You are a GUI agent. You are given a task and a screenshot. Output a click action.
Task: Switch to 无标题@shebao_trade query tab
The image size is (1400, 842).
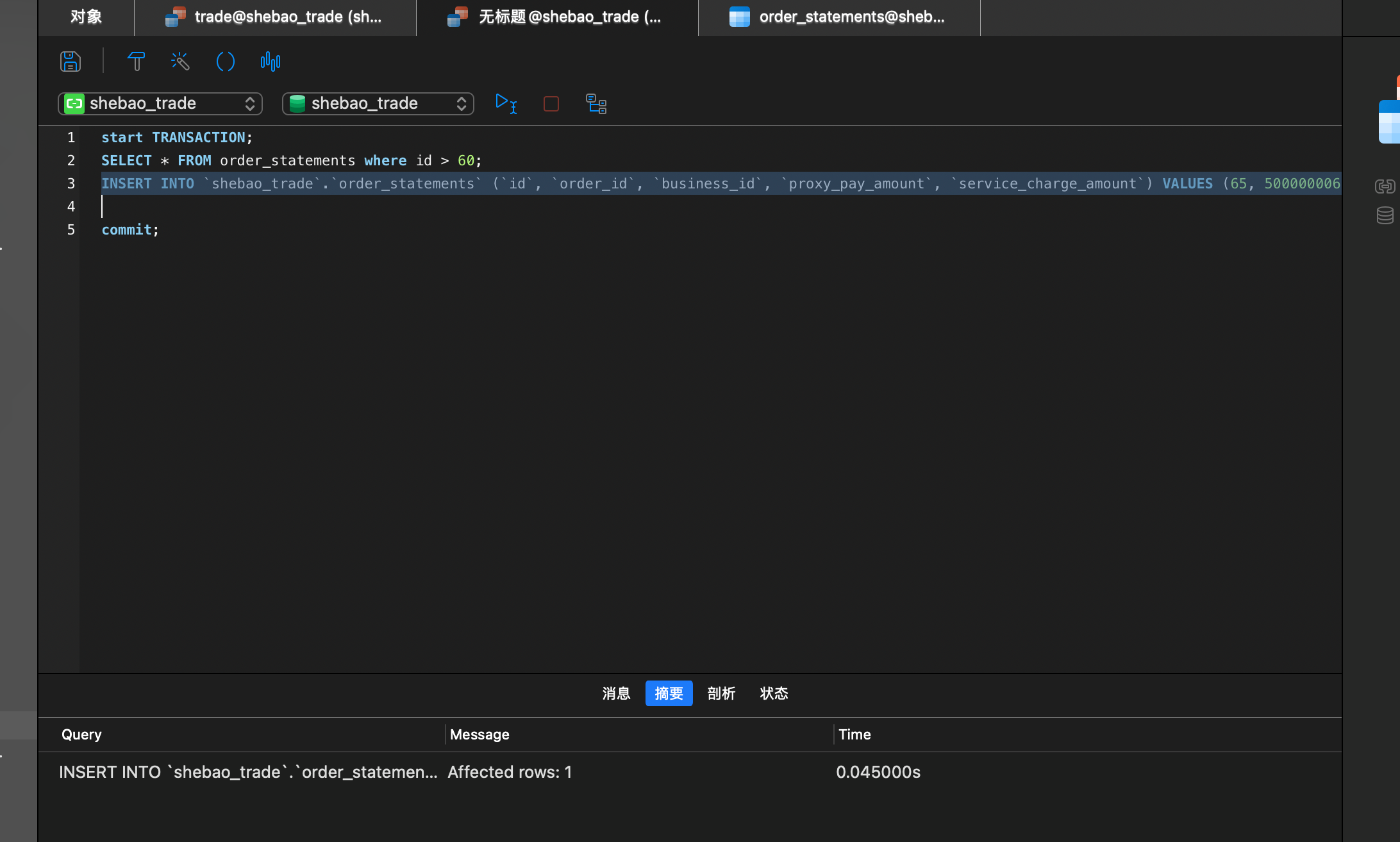(557, 17)
